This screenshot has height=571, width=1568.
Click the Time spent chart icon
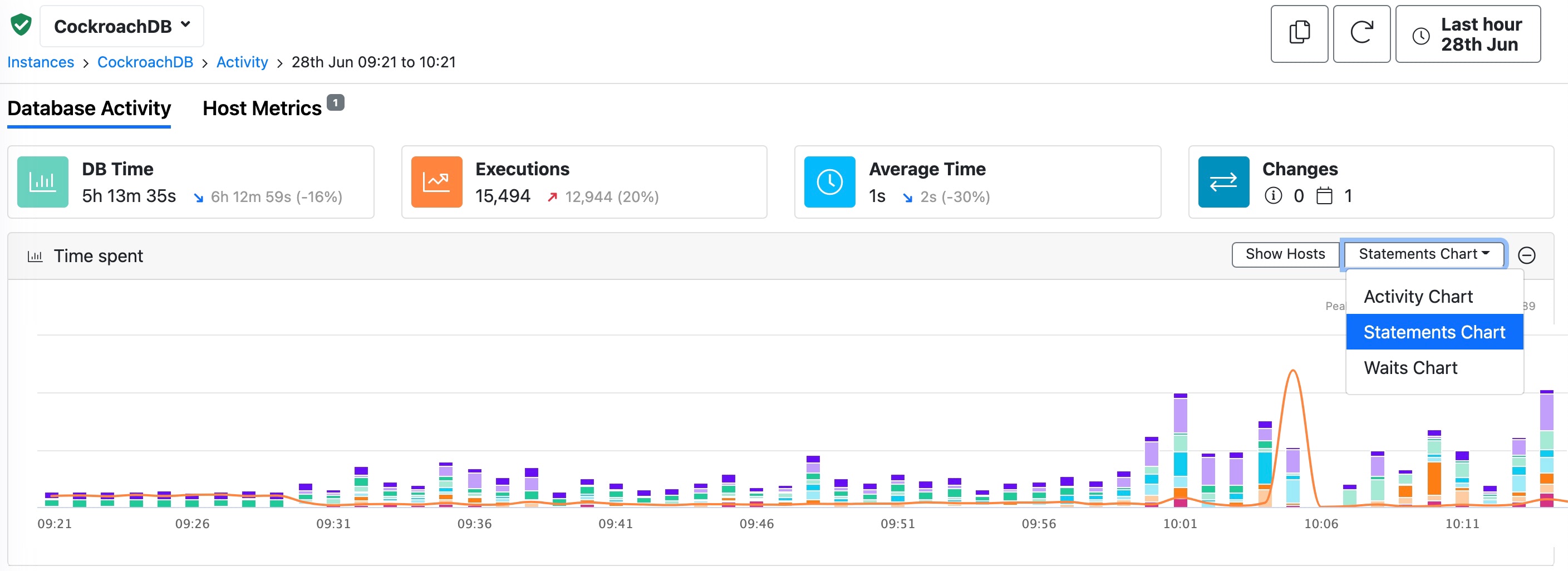point(35,256)
